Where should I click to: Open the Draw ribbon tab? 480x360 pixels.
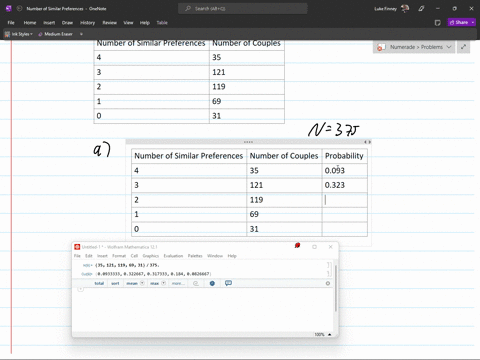[x=67, y=23]
